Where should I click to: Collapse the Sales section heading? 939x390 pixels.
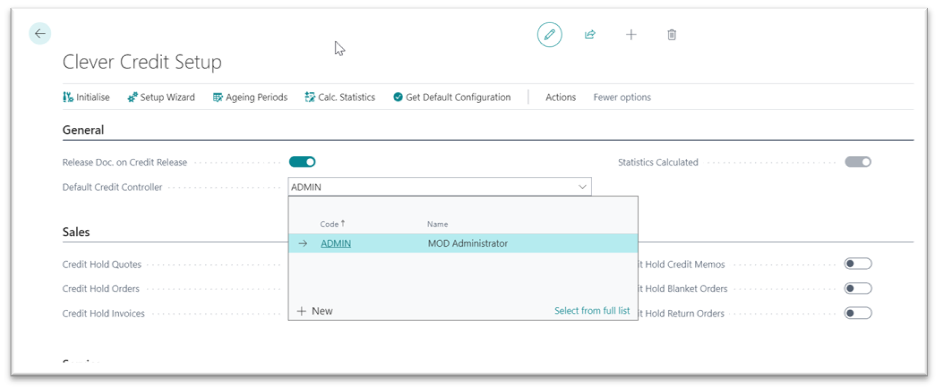pos(76,232)
